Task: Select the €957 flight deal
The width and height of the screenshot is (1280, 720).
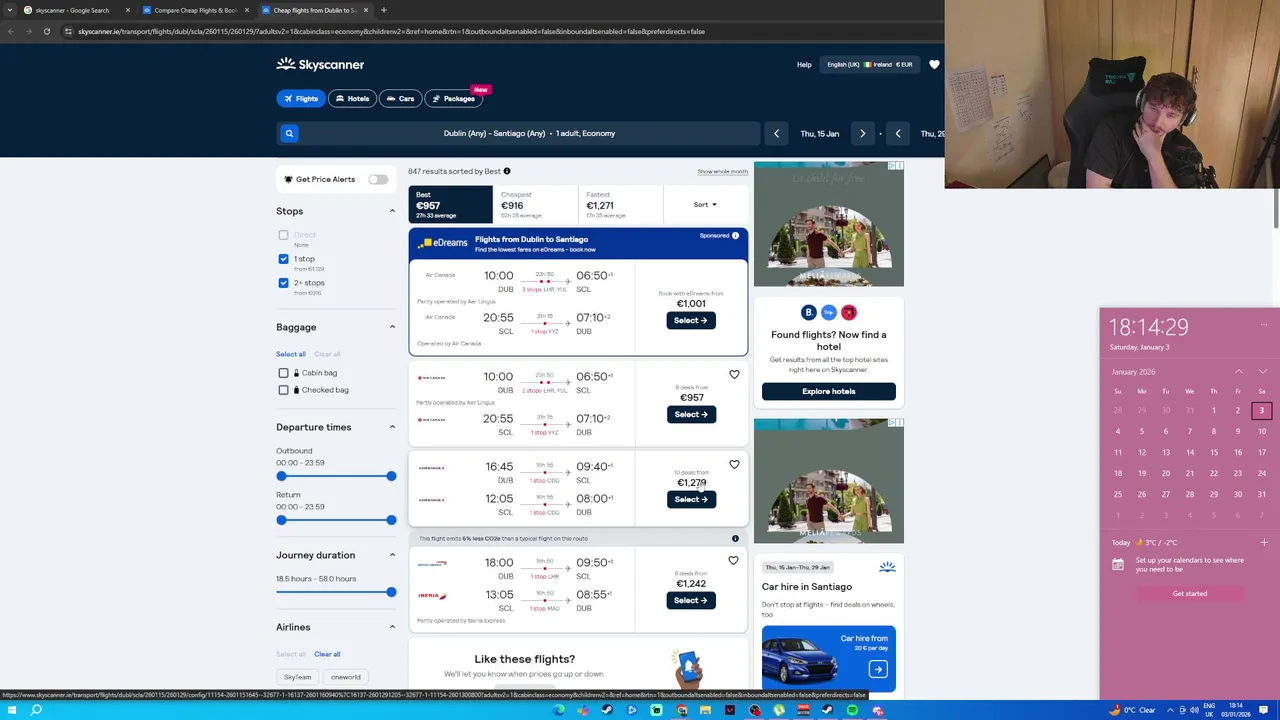Action: (691, 414)
